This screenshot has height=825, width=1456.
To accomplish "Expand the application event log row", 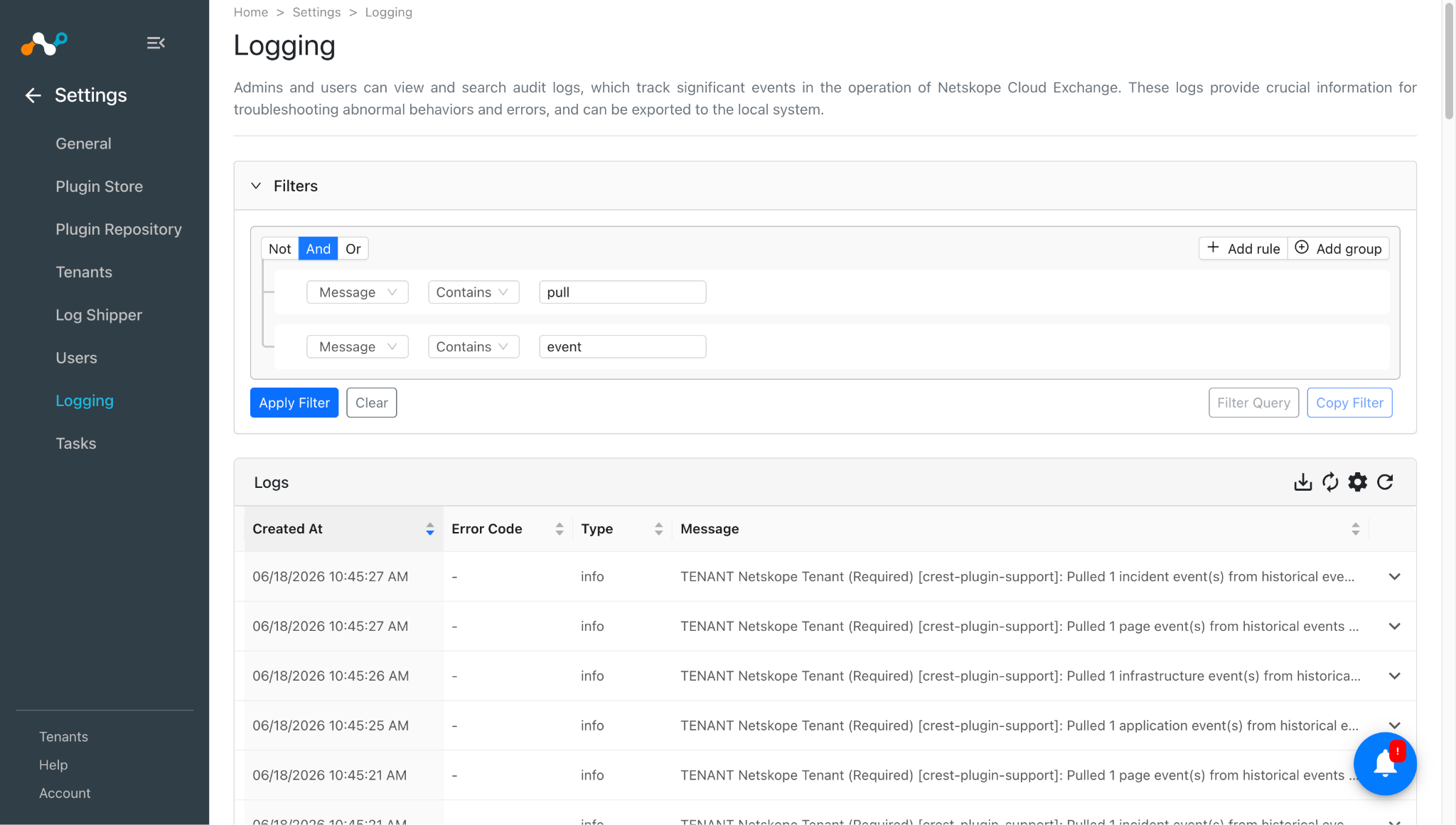I will [1395, 725].
